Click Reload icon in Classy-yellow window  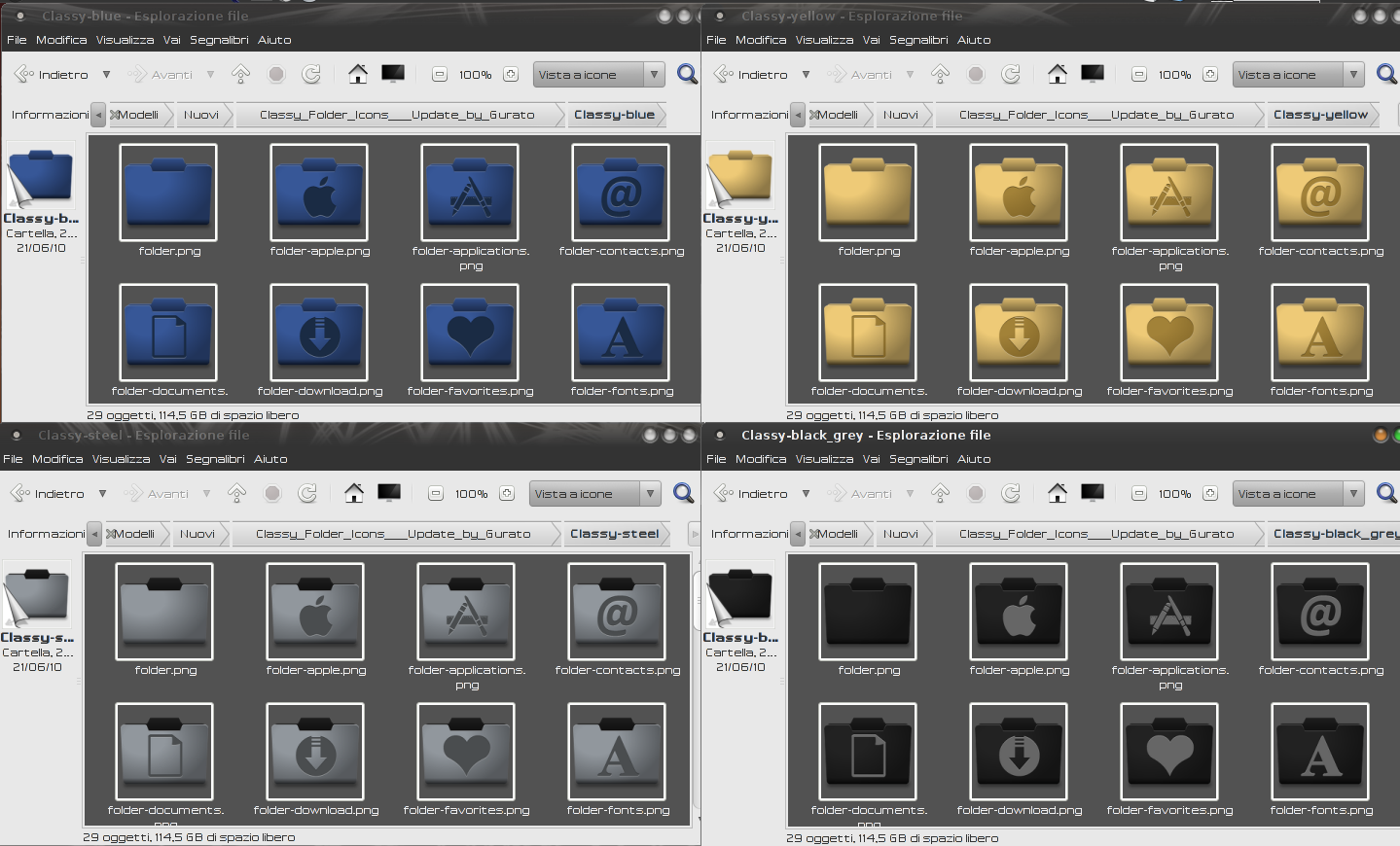(x=1011, y=74)
